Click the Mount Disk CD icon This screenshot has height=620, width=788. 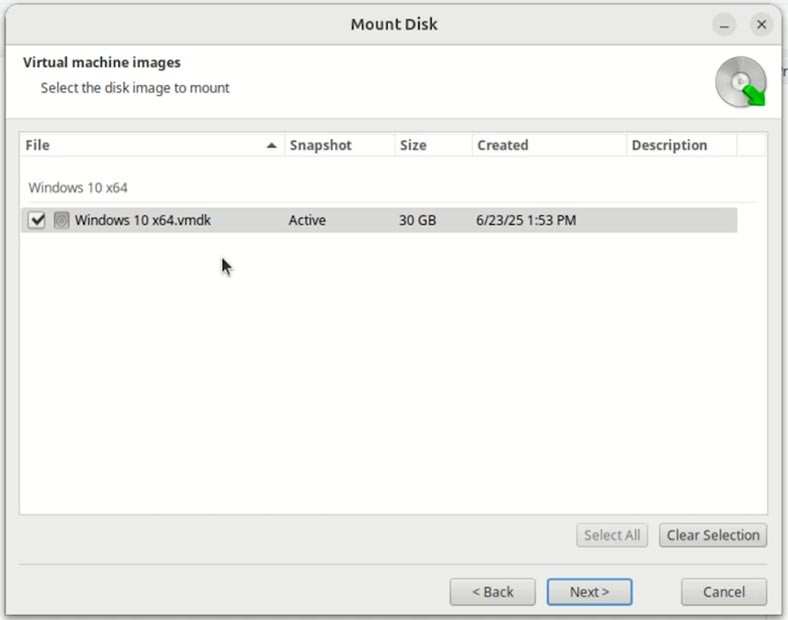(x=741, y=82)
